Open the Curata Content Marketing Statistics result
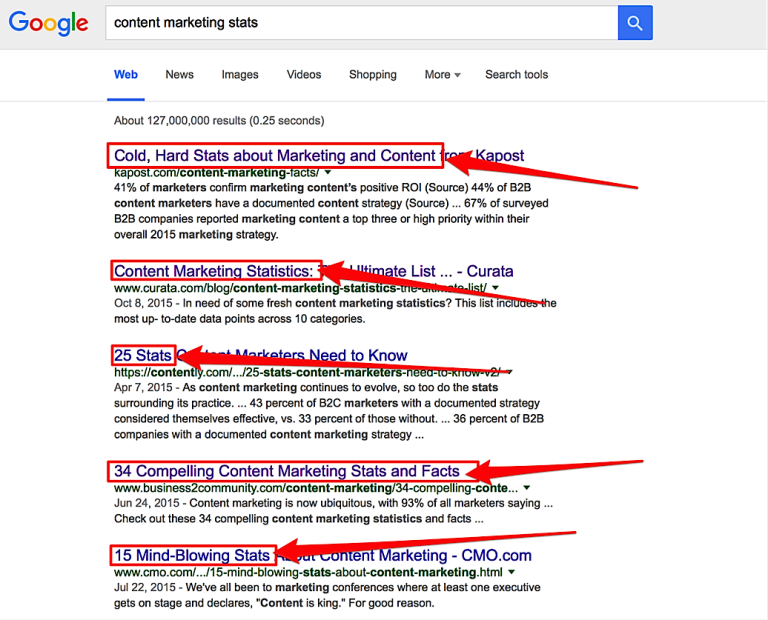The width and height of the screenshot is (768, 620). [313, 271]
